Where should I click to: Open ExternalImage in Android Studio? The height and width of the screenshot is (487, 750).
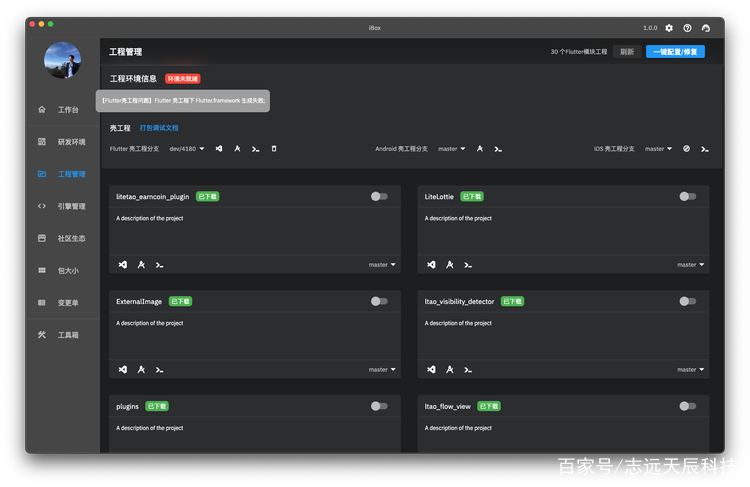[141, 369]
